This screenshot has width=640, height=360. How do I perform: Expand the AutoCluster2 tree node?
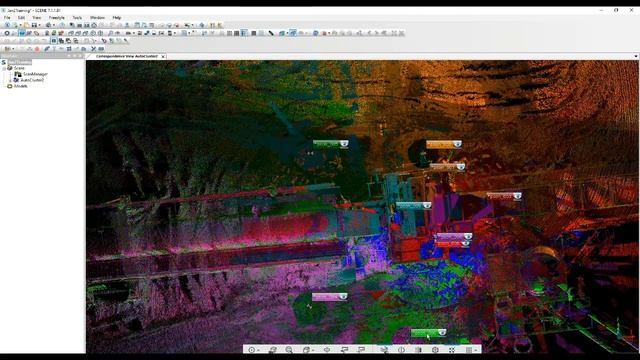(10, 80)
